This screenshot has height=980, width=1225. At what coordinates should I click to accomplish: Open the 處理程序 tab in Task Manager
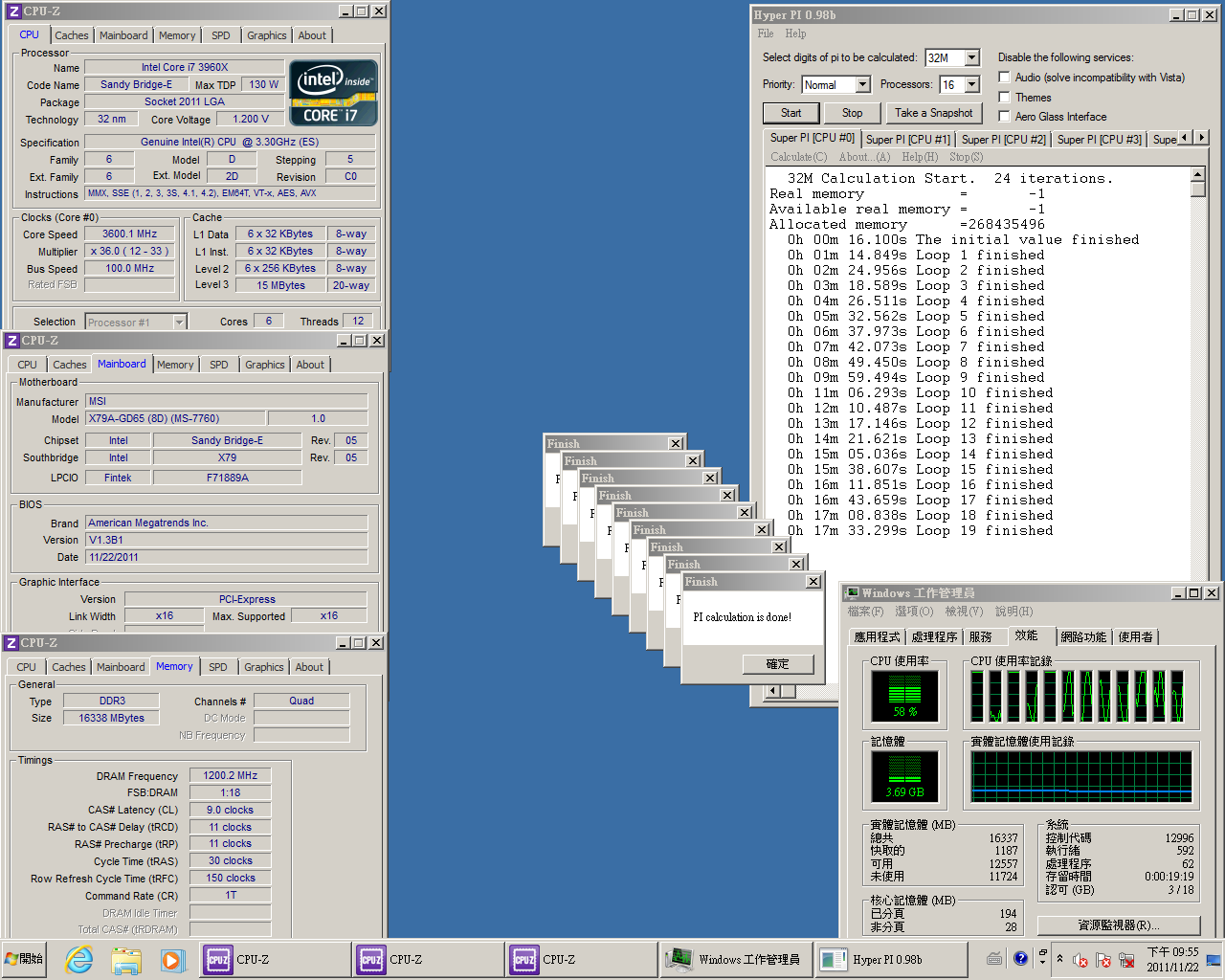pos(934,636)
